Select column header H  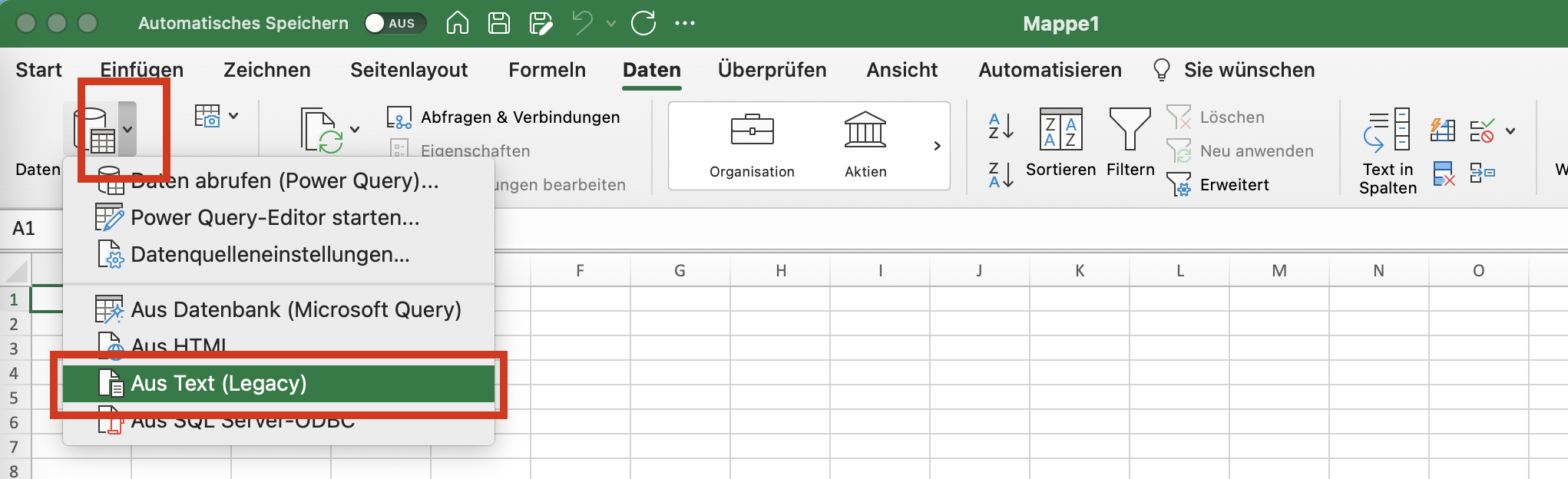780,271
